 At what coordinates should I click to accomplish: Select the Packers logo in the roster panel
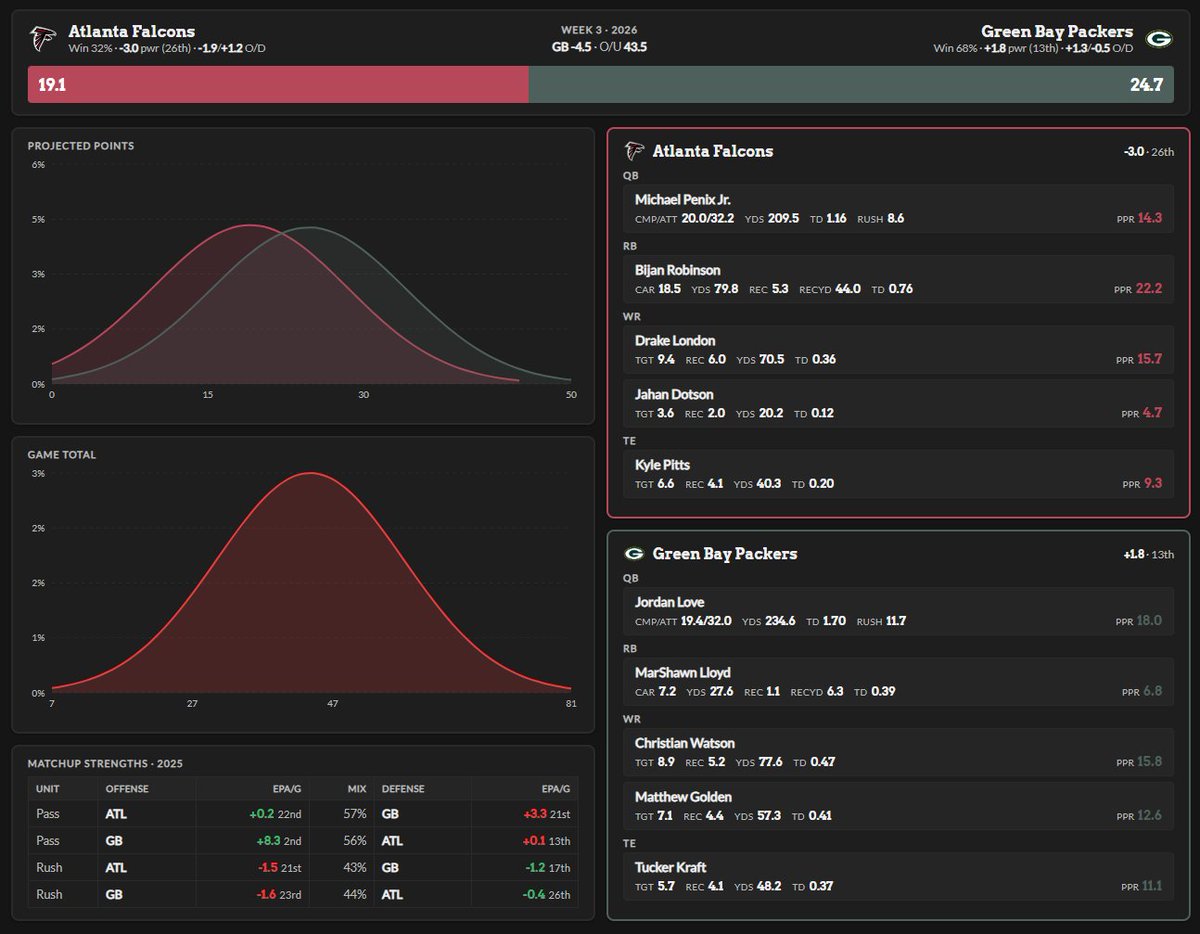[633, 553]
